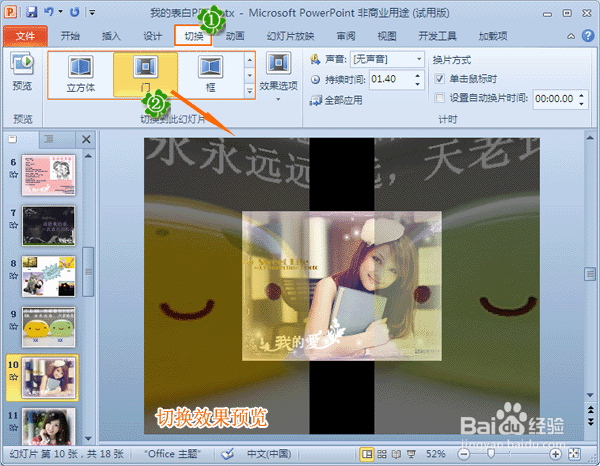Viewport: 600px width, 466px height.
Task: Click the zoom out minus button
Action: pos(464,454)
